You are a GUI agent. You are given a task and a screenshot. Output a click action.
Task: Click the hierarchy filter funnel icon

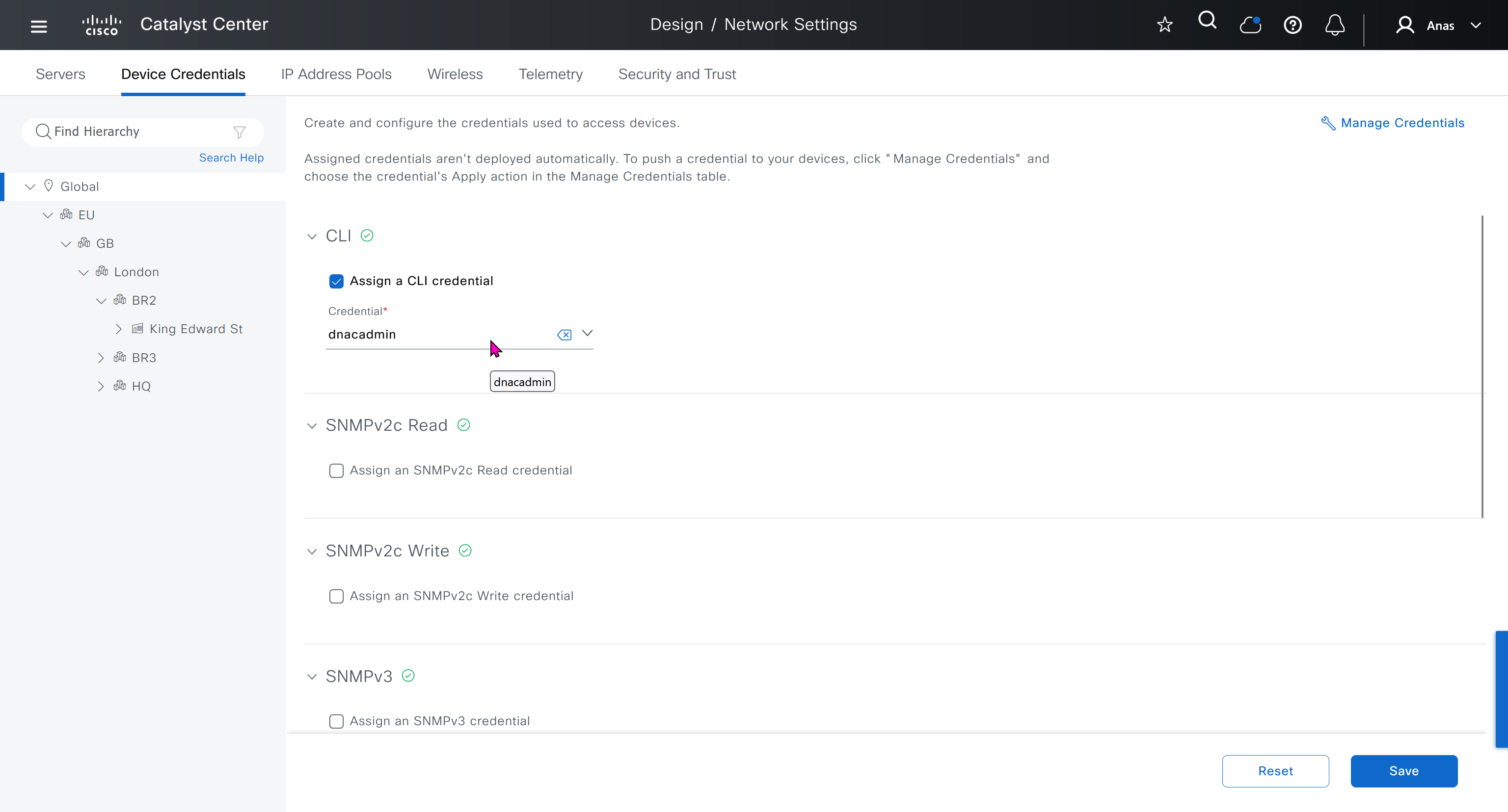click(x=239, y=132)
